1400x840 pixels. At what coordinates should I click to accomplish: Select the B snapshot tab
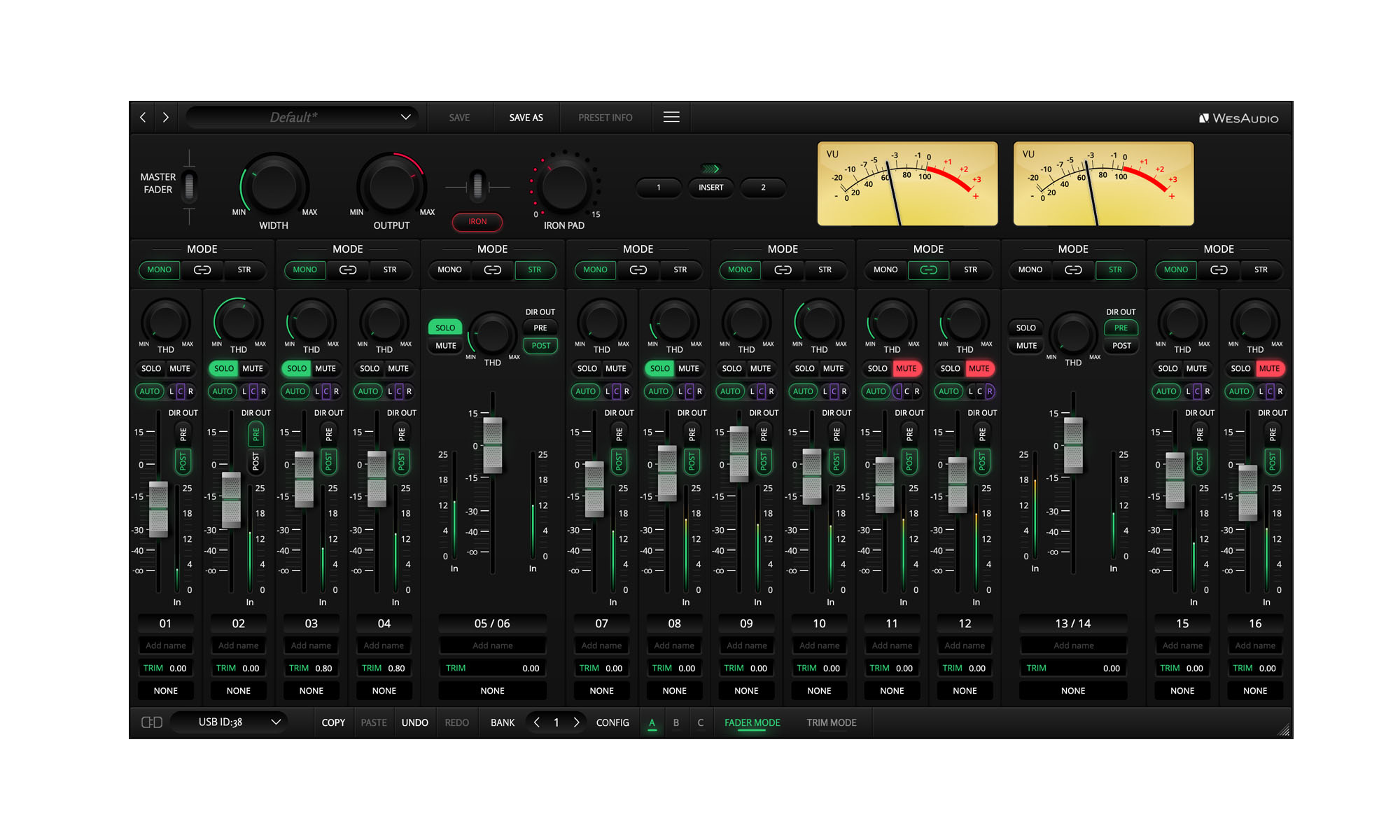point(675,722)
